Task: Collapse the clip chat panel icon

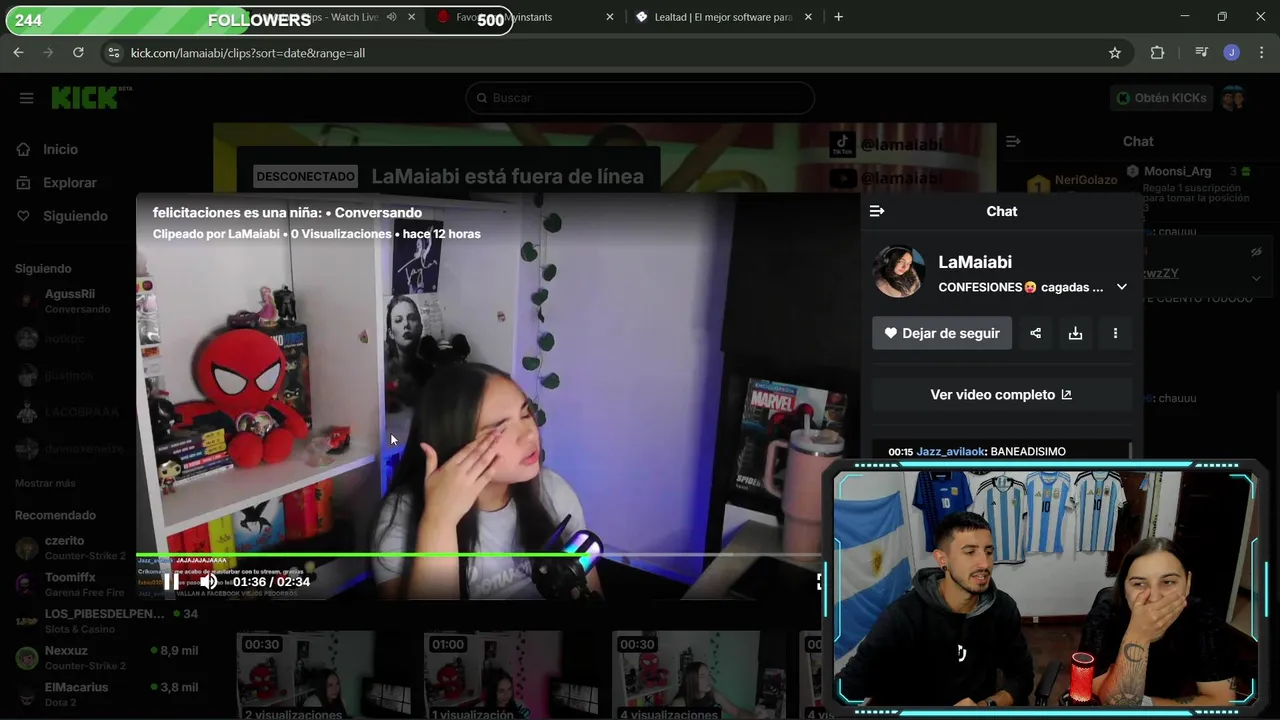Action: 877,211
